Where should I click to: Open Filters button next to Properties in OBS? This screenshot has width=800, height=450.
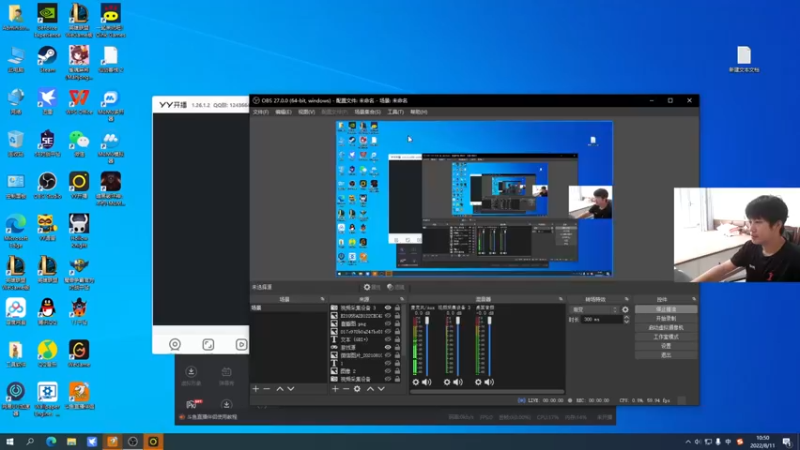[x=395, y=287]
